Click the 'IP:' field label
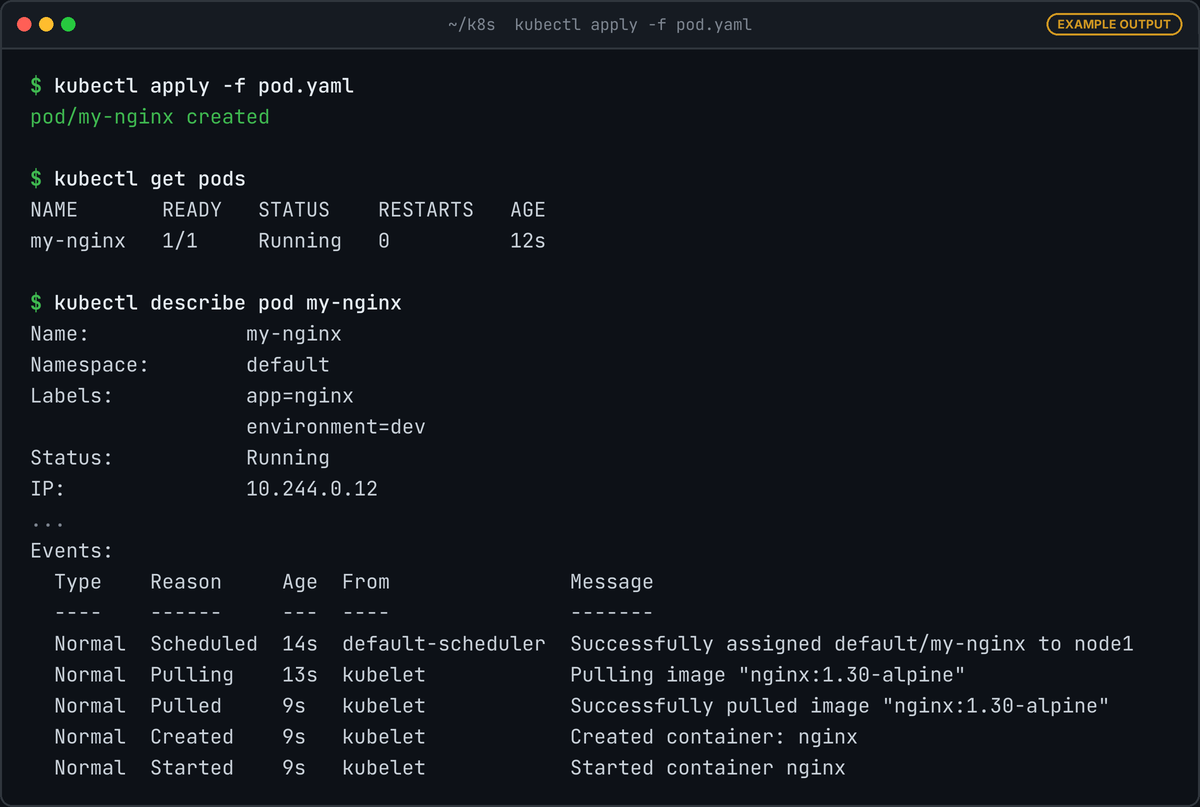 (48, 489)
